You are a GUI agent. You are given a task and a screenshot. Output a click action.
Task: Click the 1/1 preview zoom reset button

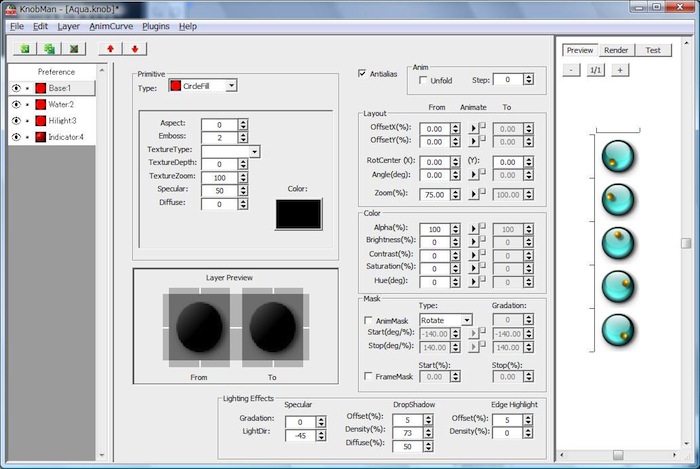tap(595, 70)
